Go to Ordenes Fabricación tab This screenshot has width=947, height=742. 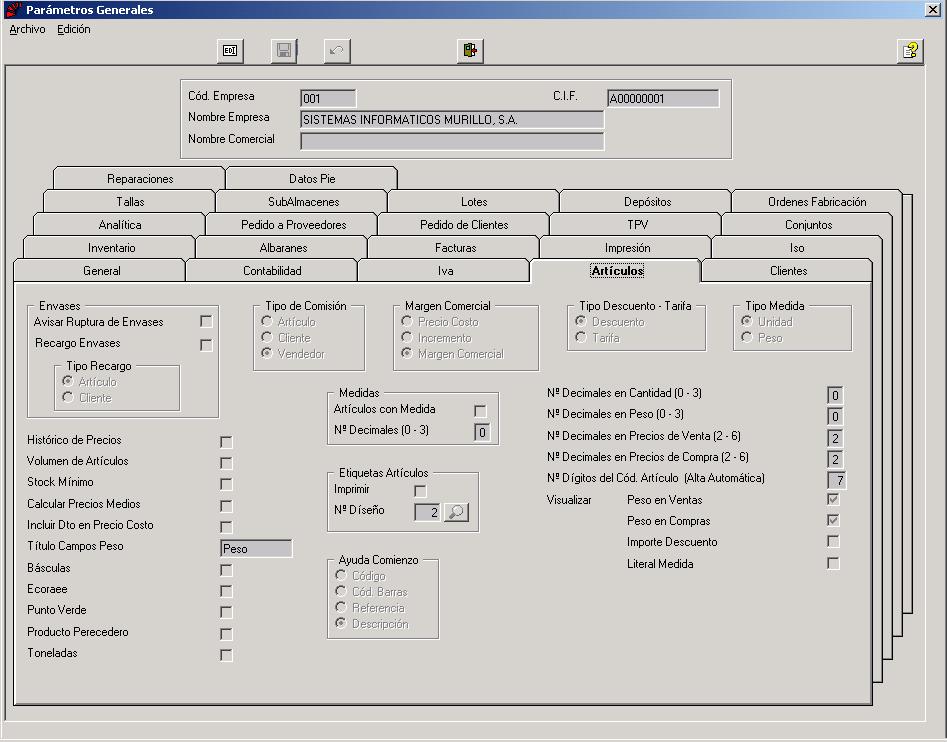(x=817, y=202)
